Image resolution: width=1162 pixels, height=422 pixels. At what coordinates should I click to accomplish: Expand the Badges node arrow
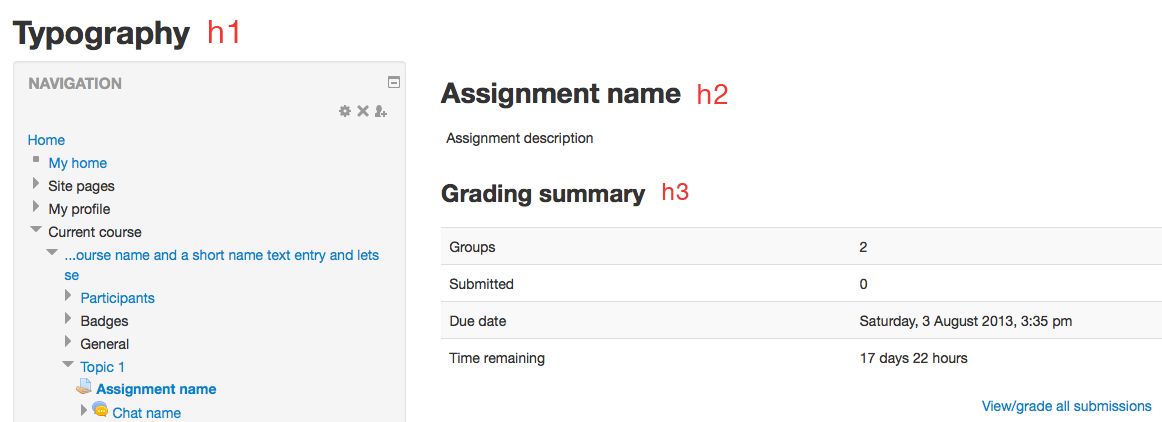68,319
